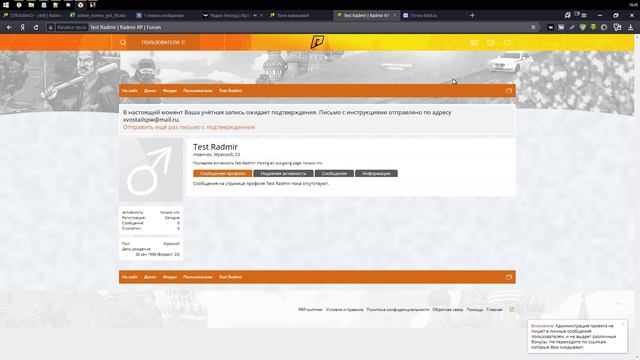Open Политика конфиденциальности footer link
This screenshot has height=360, width=640.
[398, 309]
